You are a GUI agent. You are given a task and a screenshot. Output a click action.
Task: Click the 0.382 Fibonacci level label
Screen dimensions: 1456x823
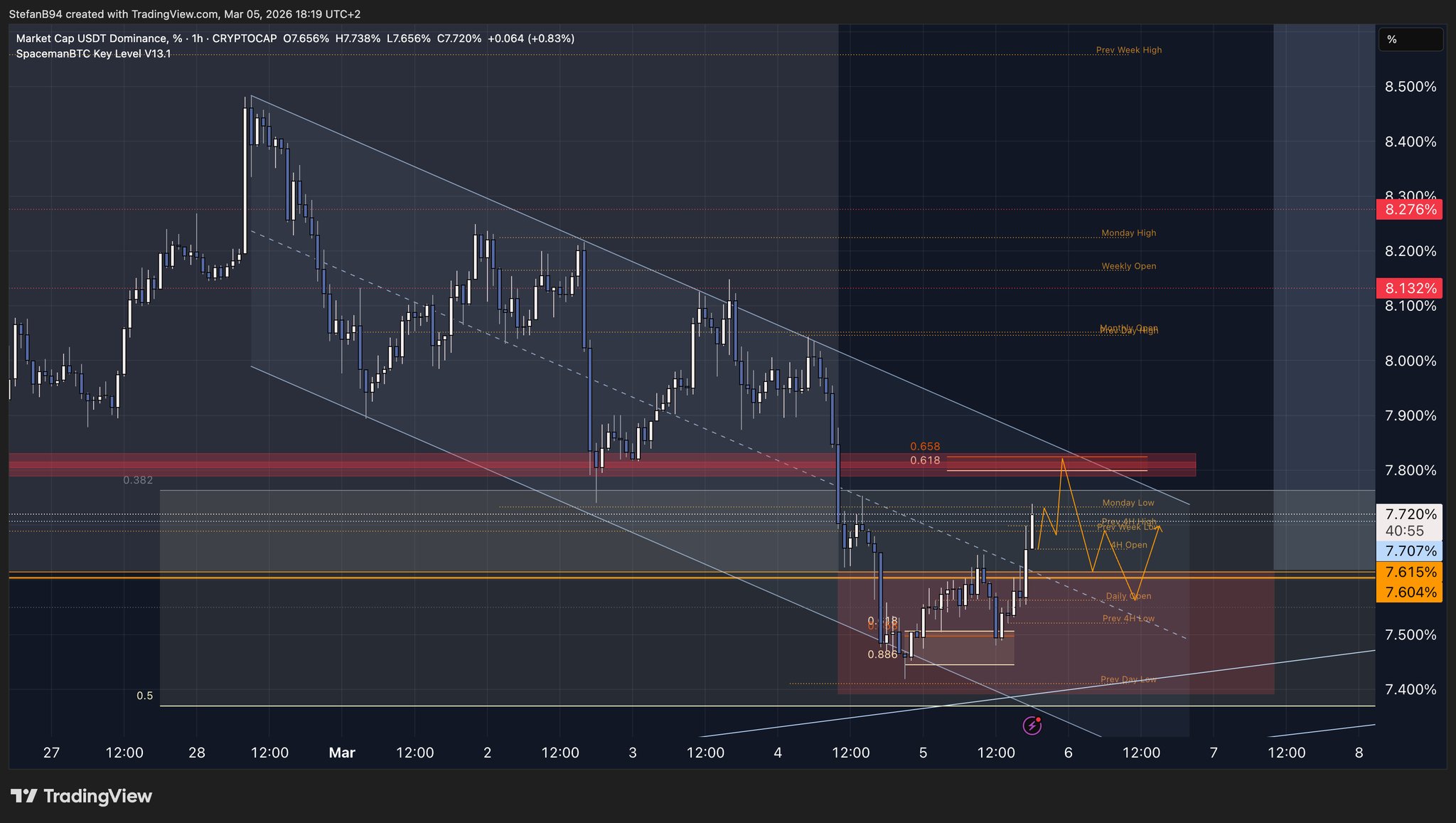(x=138, y=480)
